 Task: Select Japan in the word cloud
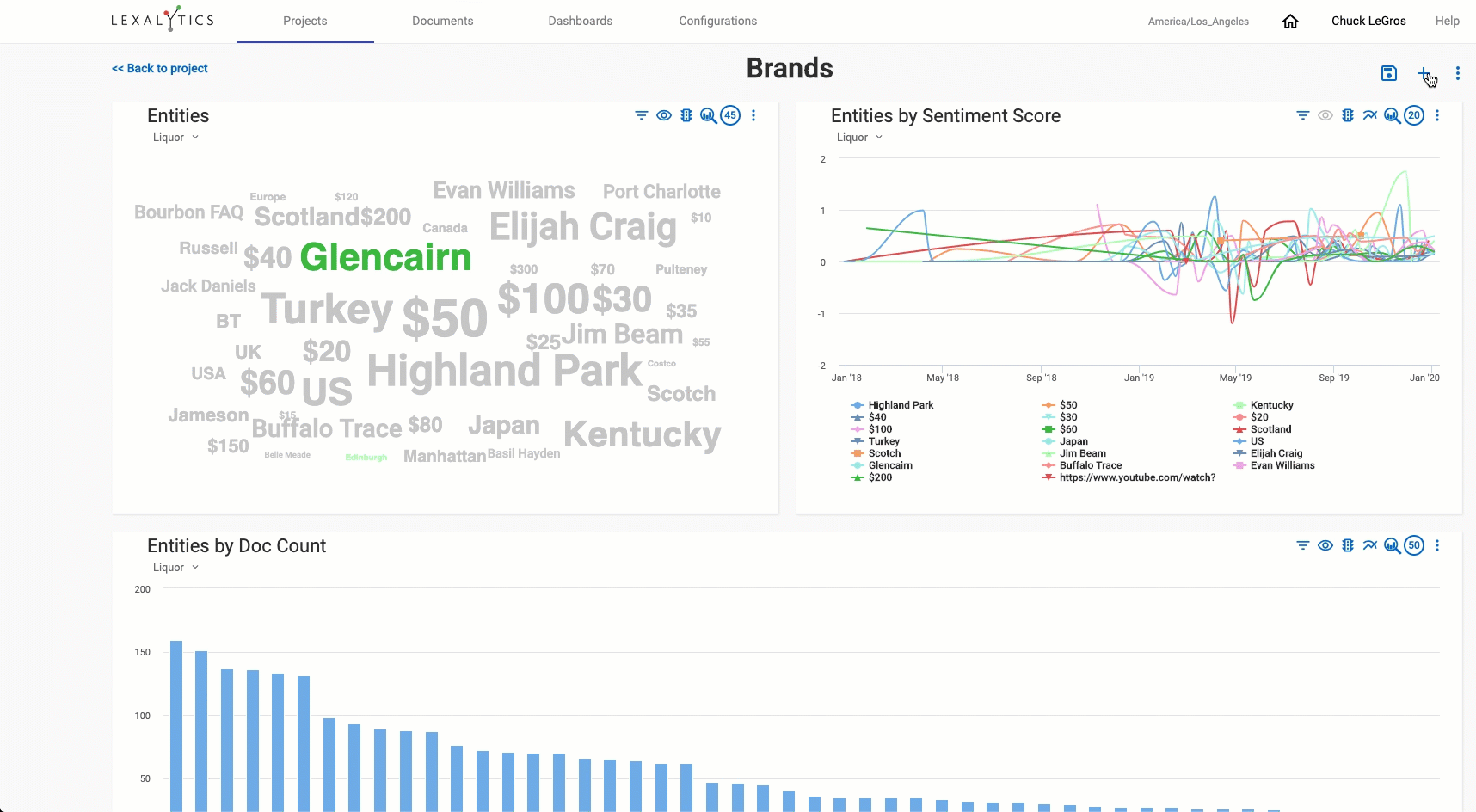click(x=504, y=425)
